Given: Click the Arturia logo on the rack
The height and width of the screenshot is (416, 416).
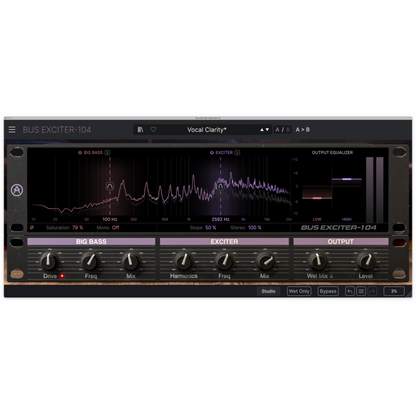Looking at the screenshot, I should tap(17, 190).
